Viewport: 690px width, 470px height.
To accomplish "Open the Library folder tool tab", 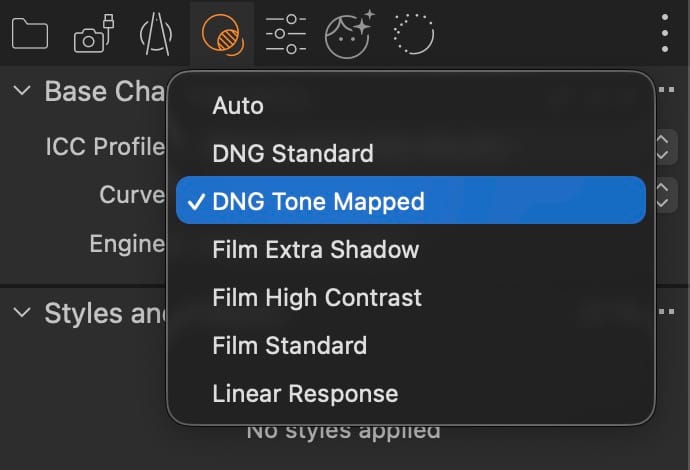I will (x=29, y=35).
